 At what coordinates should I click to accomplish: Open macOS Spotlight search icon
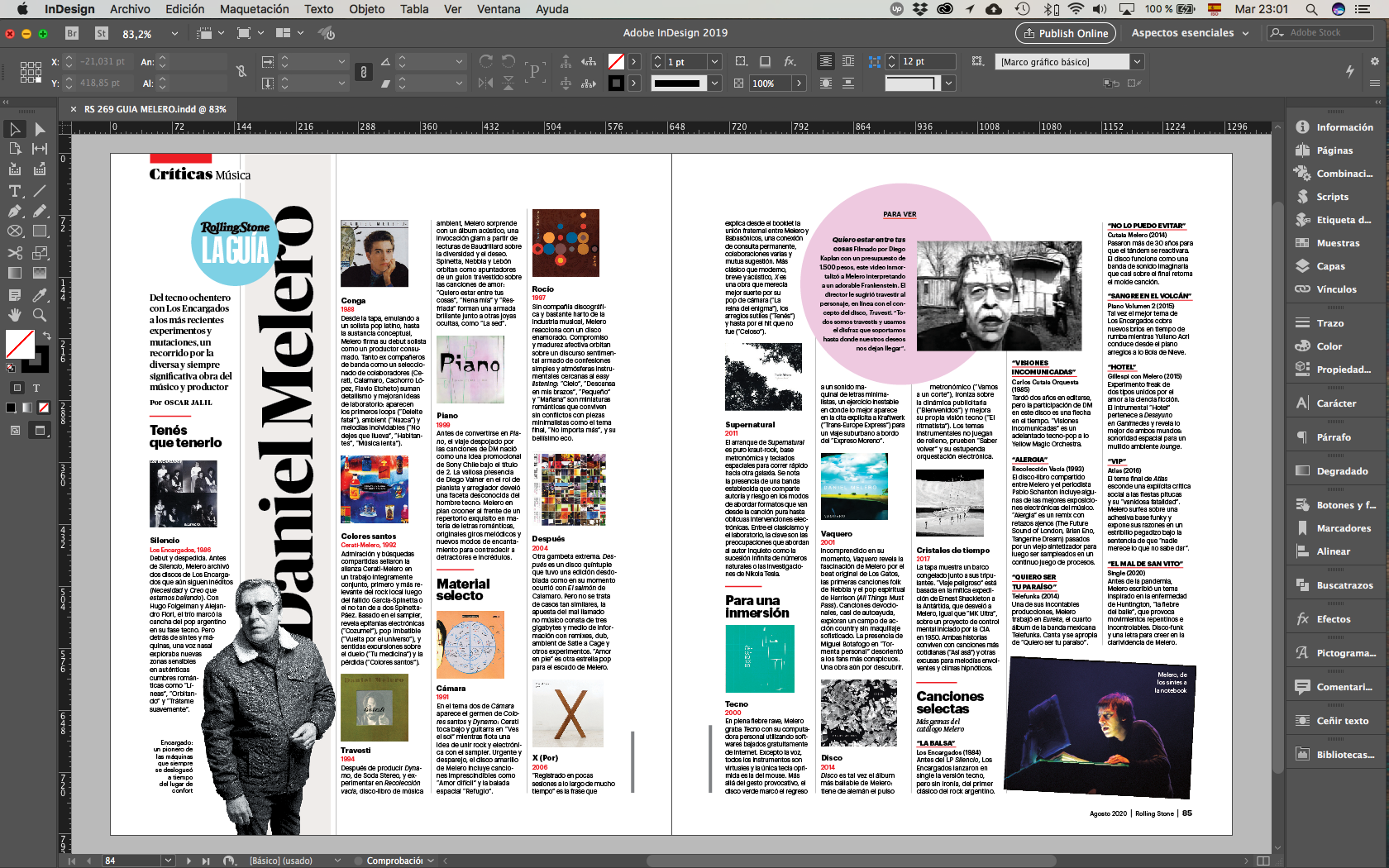tap(1311, 9)
